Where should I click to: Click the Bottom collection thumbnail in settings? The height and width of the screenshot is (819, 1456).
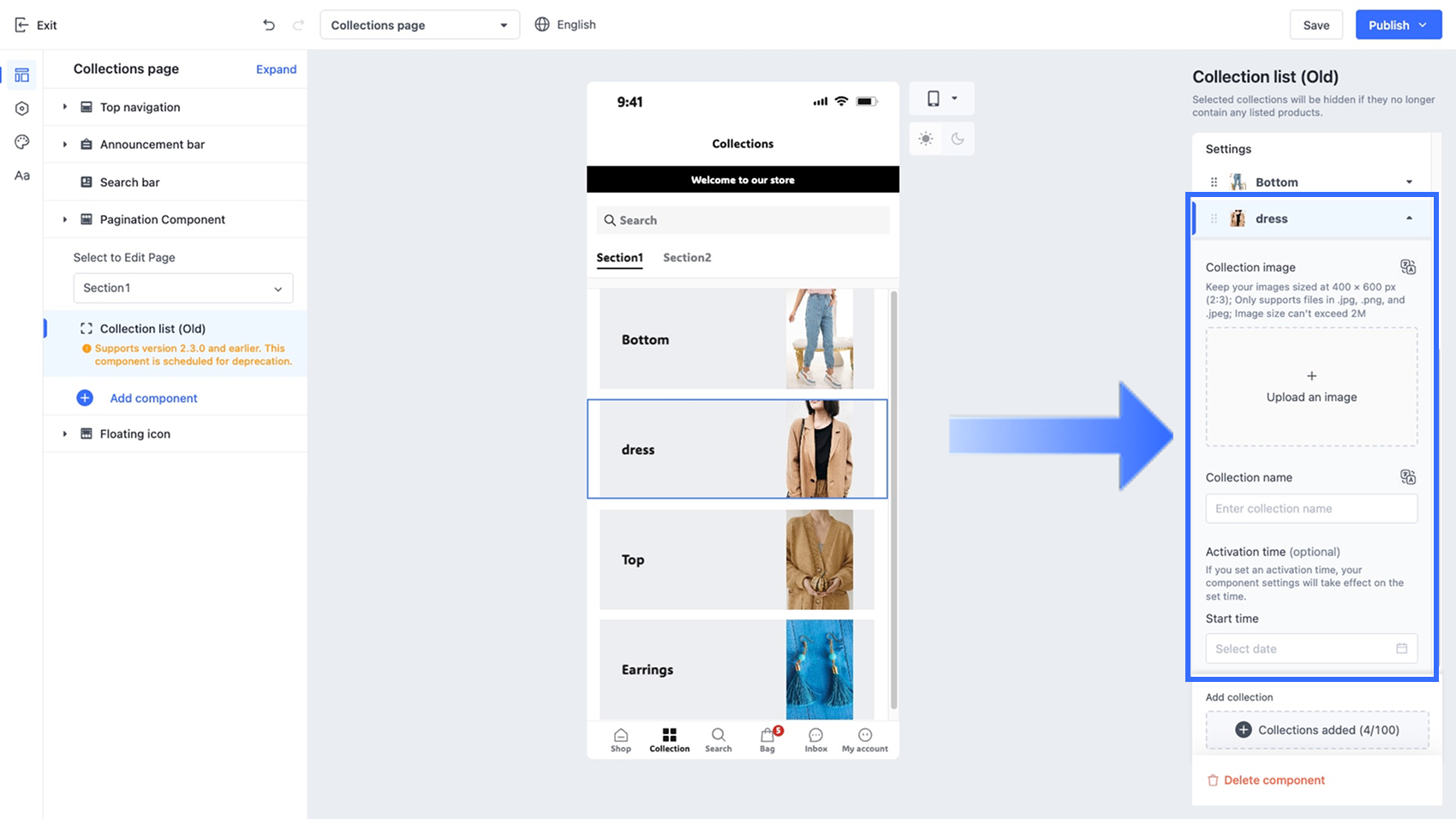[1238, 182]
